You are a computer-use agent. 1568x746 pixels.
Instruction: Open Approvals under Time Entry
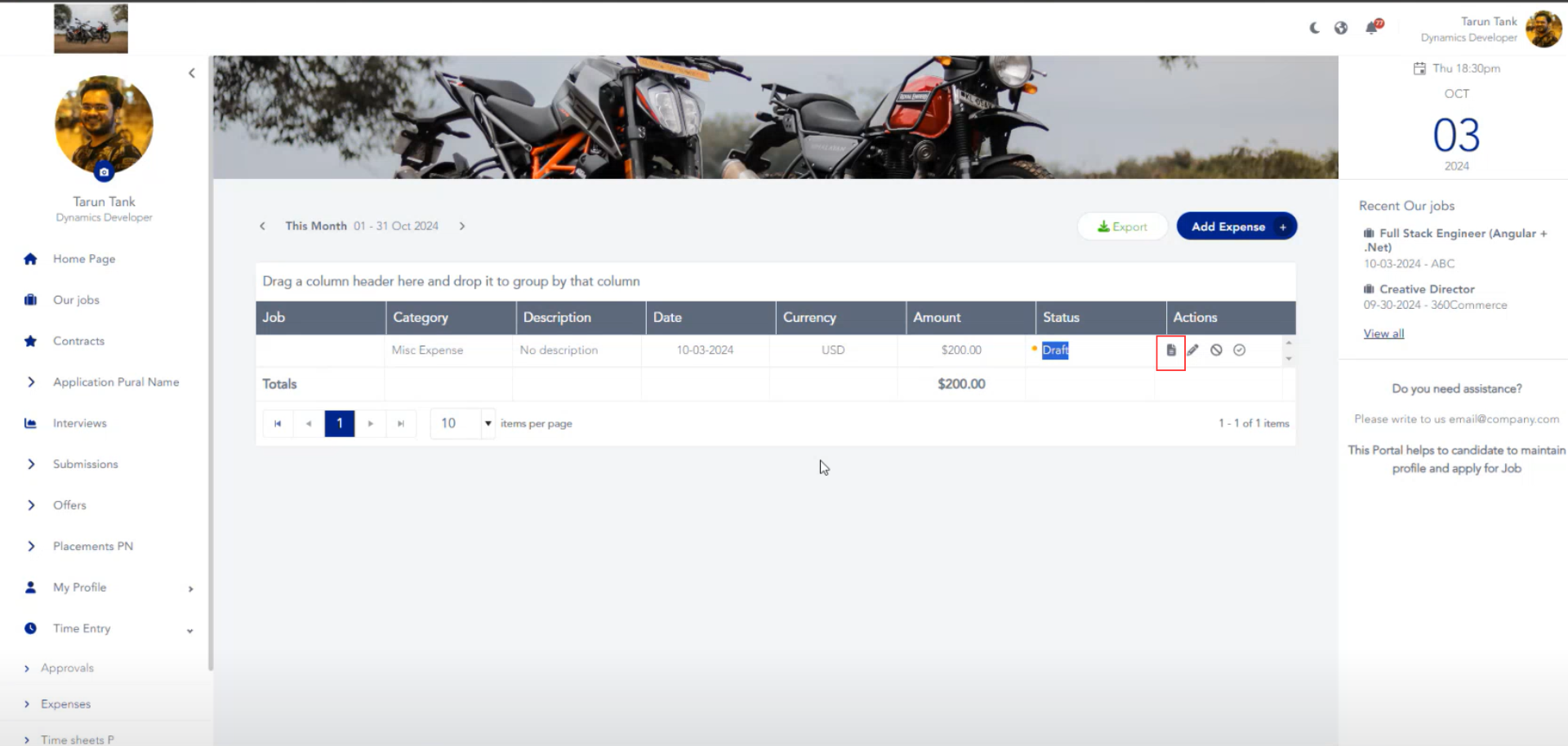coord(67,668)
